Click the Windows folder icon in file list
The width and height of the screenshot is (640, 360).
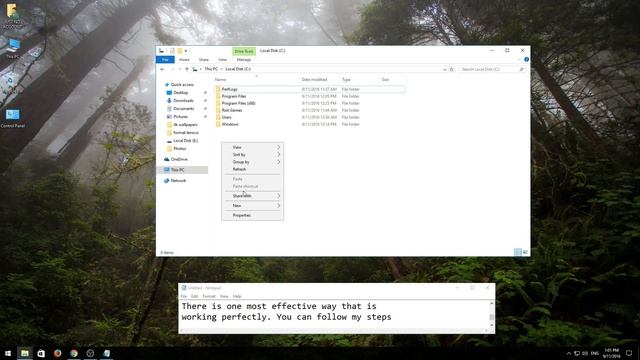218,124
